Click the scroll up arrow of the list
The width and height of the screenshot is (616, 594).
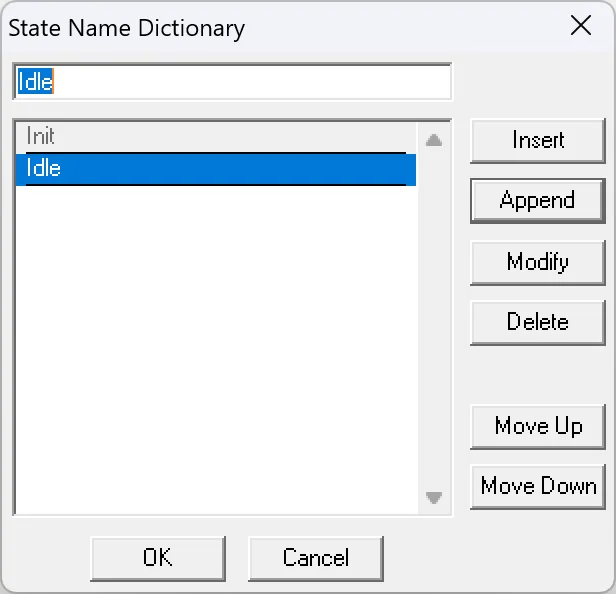(x=433, y=141)
